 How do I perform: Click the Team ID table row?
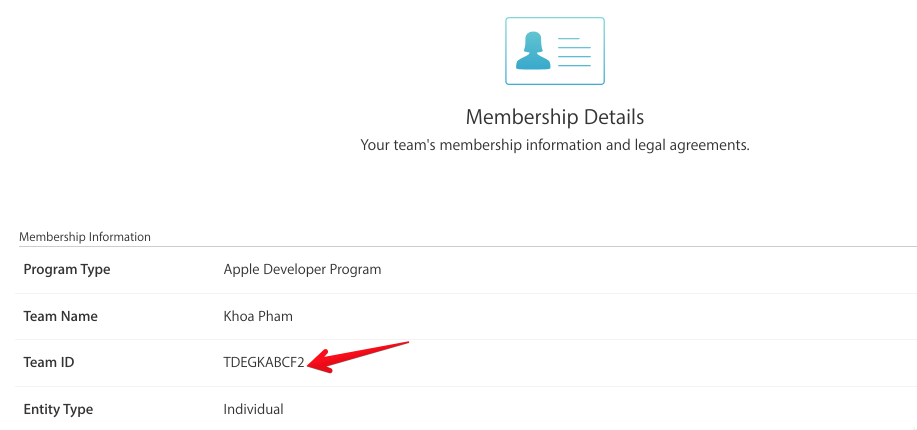(466, 363)
